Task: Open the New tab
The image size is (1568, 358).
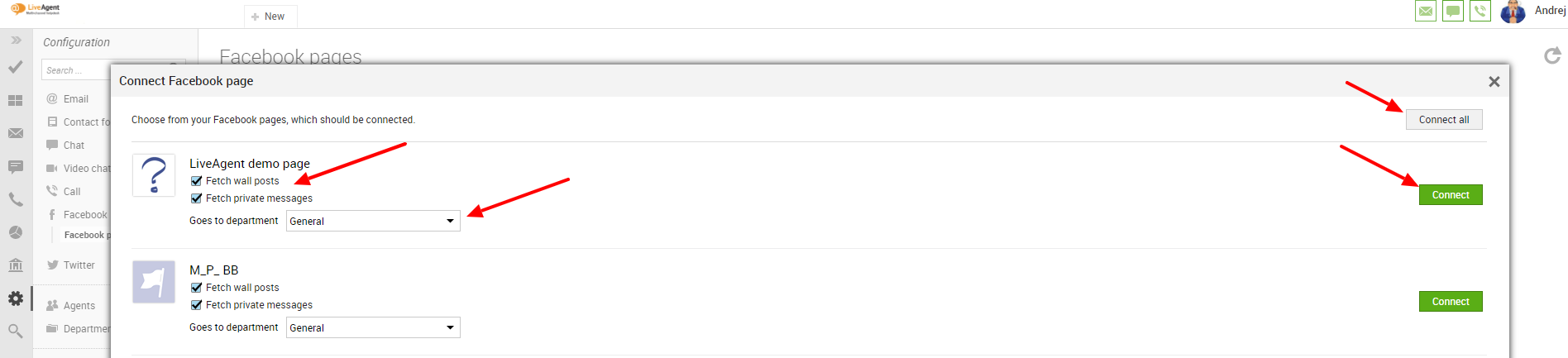Action: 270,17
